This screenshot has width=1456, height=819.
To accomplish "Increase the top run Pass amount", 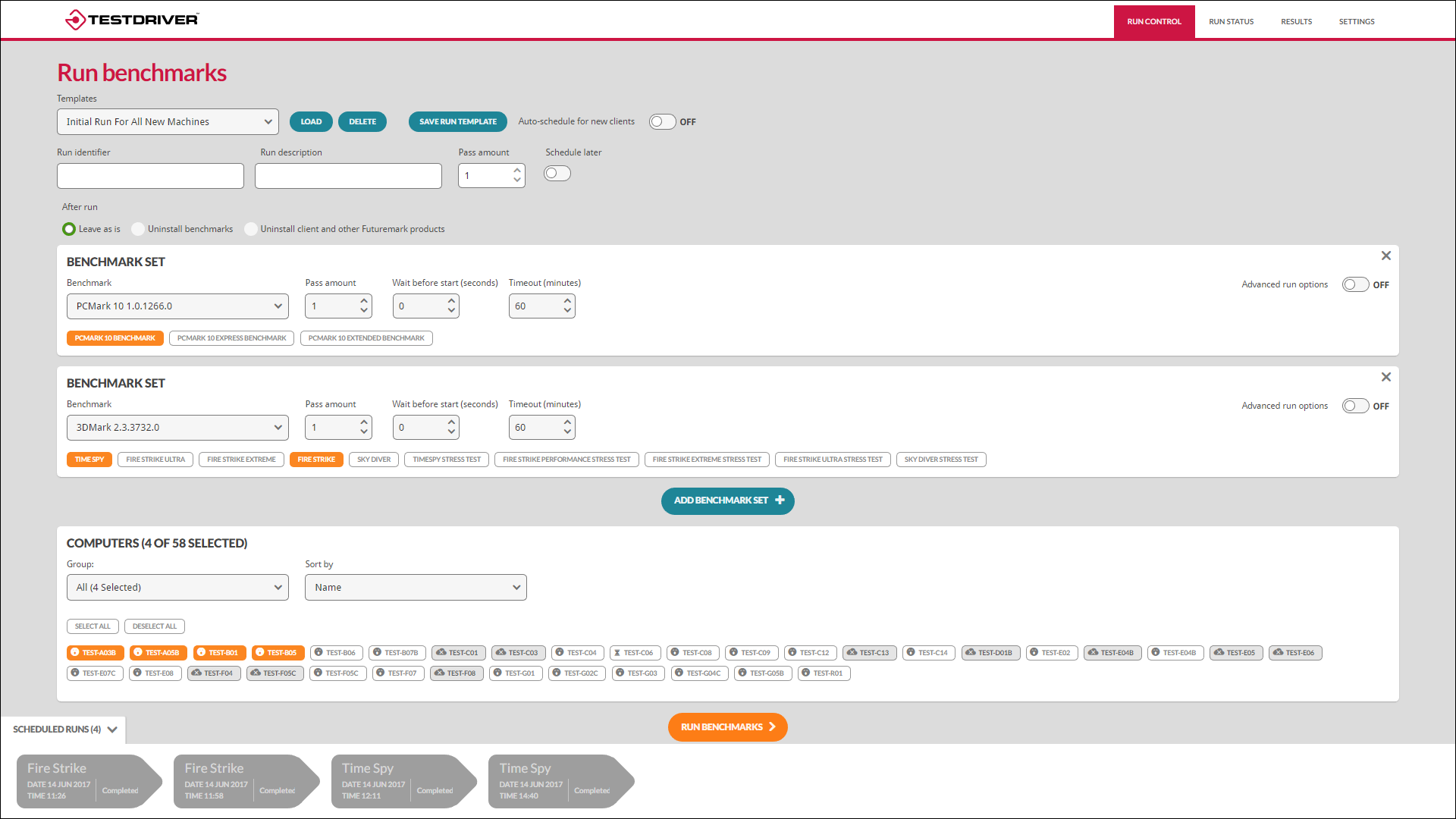I will coord(517,171).
